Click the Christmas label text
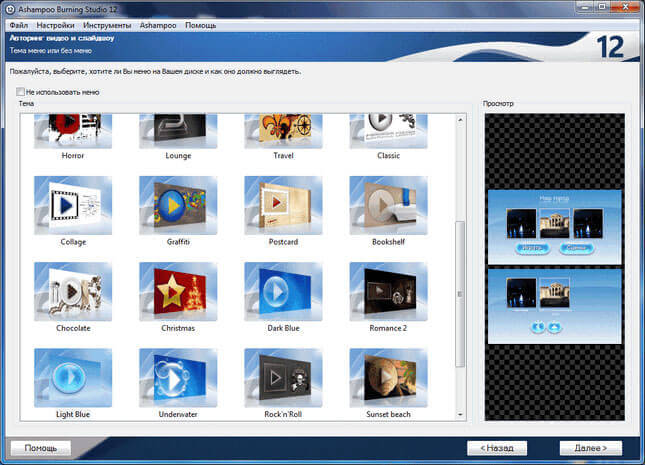This screenshot has height=465, width=645. (x=178, y=328)
